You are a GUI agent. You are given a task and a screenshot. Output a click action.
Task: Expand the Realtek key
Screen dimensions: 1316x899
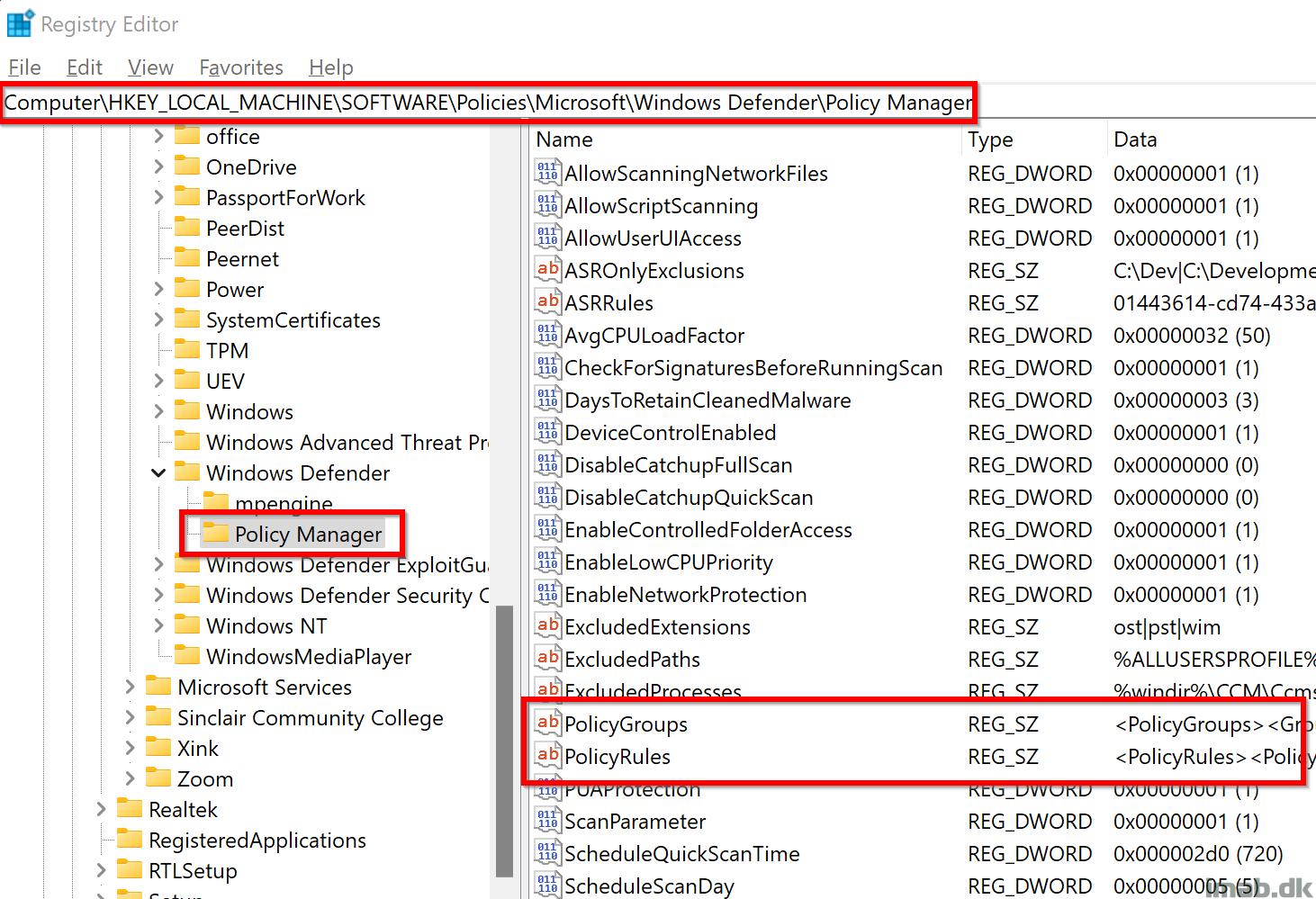pos(101,809)
